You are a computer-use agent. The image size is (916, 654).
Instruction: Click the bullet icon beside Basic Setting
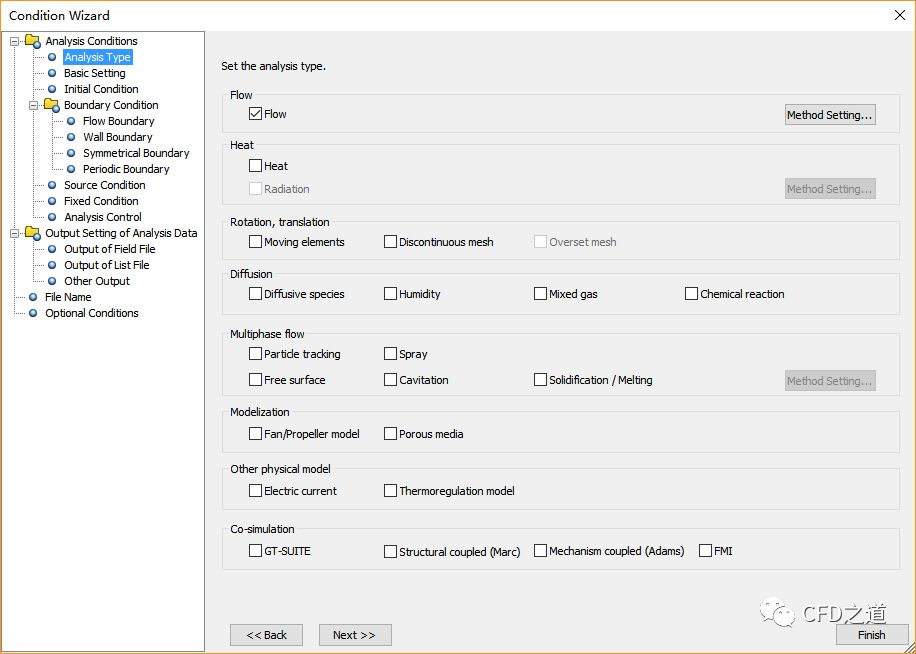[52, 73]
